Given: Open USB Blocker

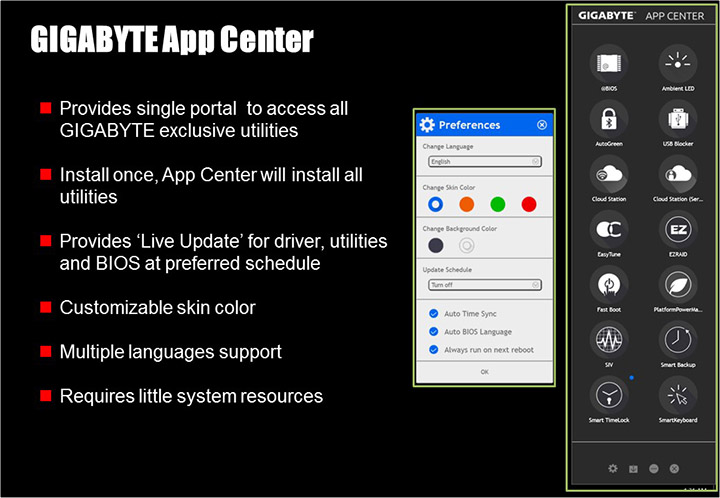Looking at the screenshot, I should [x=678, y=119].
